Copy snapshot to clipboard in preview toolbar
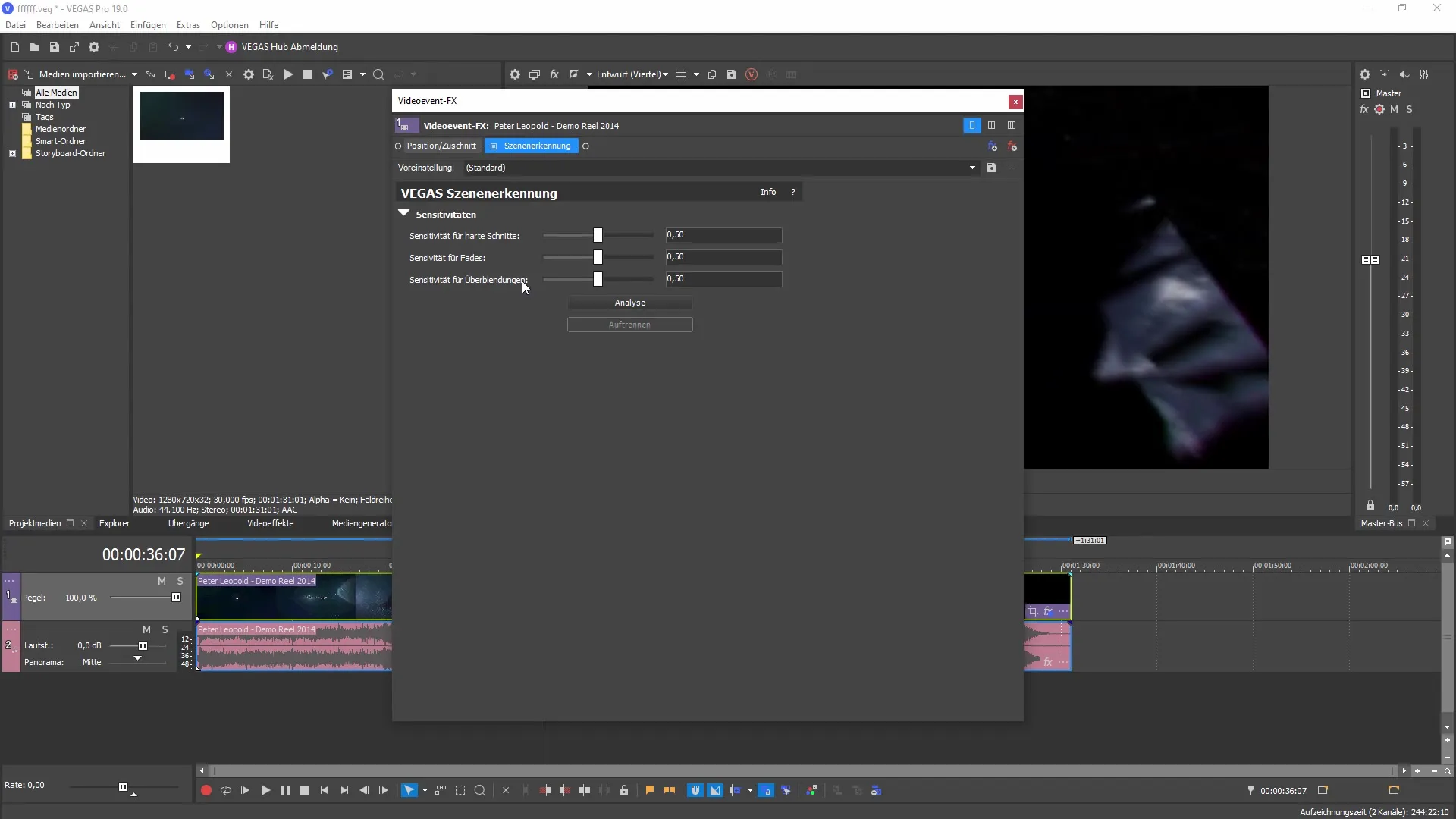Screen dimensions: 1456x819 (x=712, y=74)
